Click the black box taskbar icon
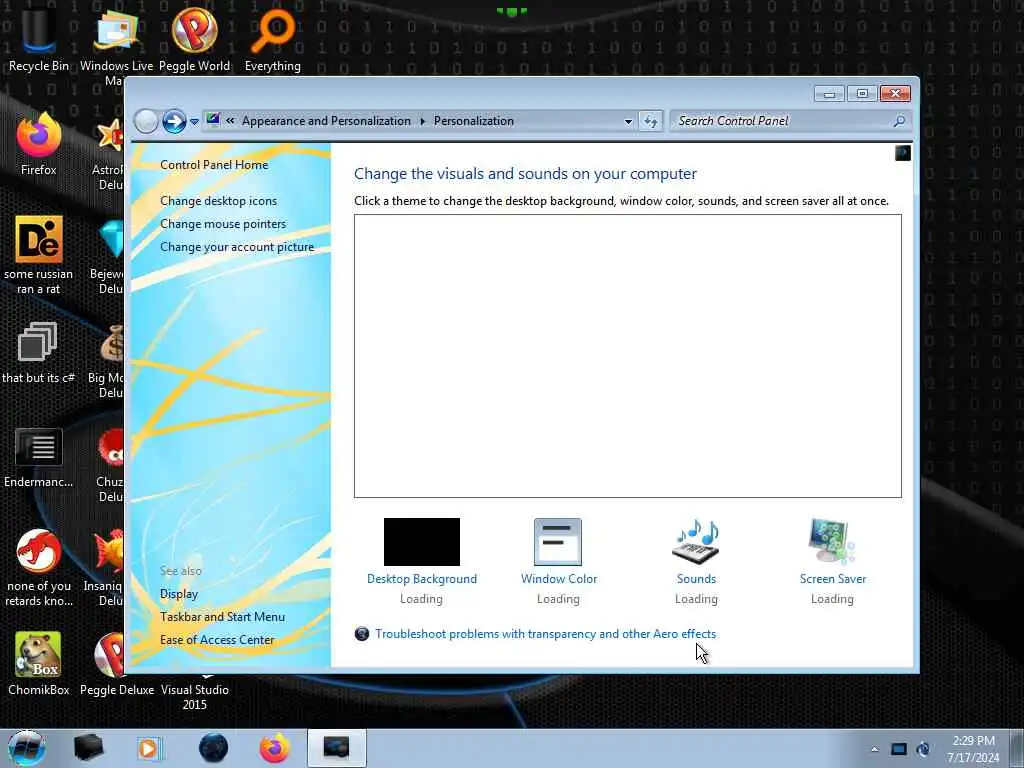Image resolution: width=1024 pixels, height=768 pixels. click(x=88, y=748)
